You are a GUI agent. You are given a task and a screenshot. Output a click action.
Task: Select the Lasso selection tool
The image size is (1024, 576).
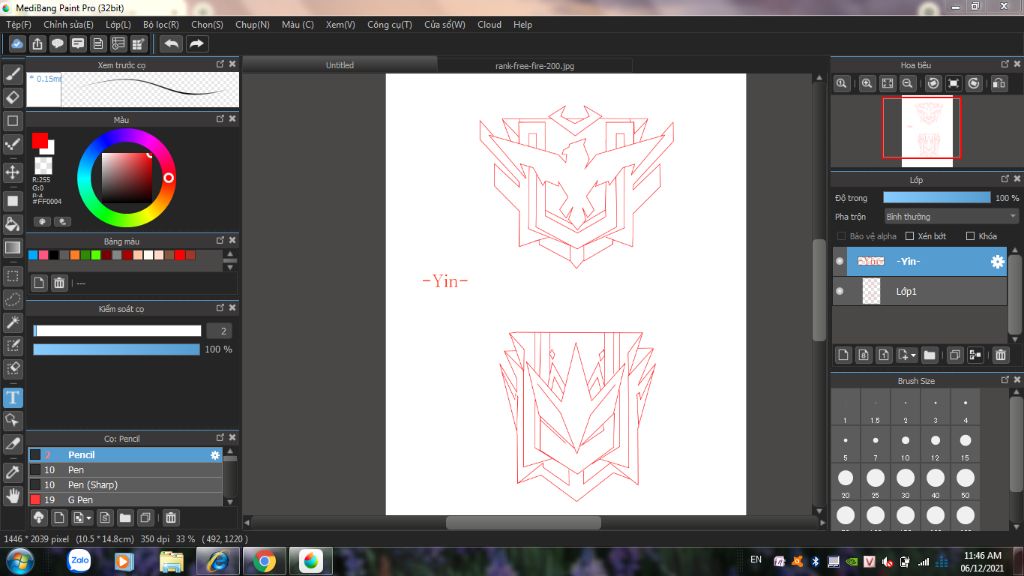pyautogui.click(x=12, y=299)
